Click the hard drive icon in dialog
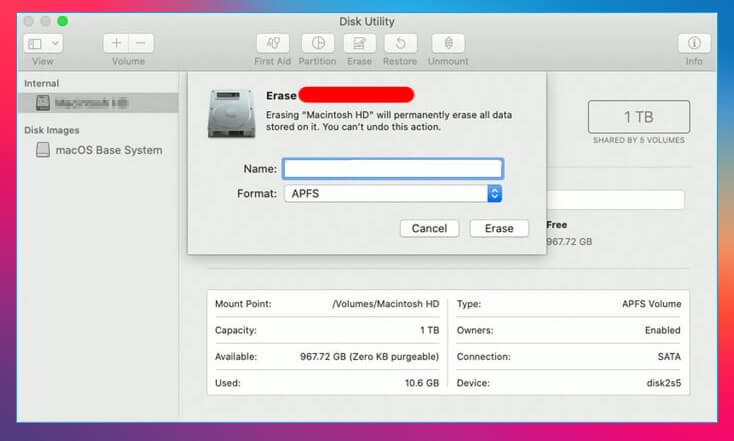The width and height of the screenshot is (734, 441). coord(232,113)
